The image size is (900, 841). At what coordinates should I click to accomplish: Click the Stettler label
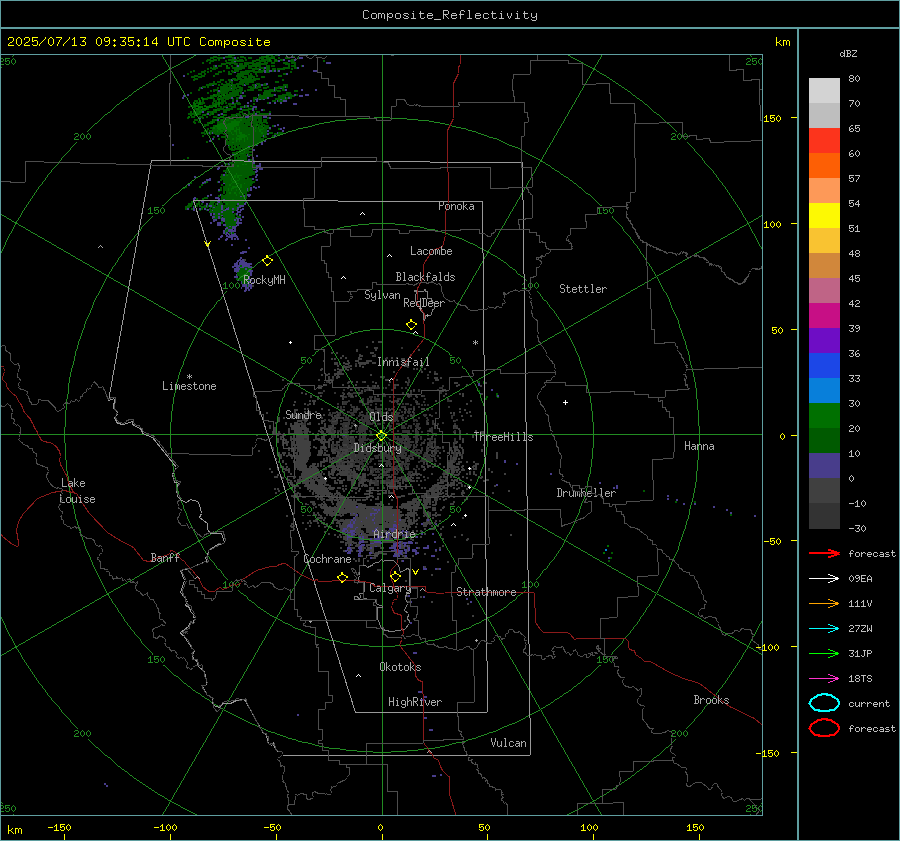(x=583, y=289)
